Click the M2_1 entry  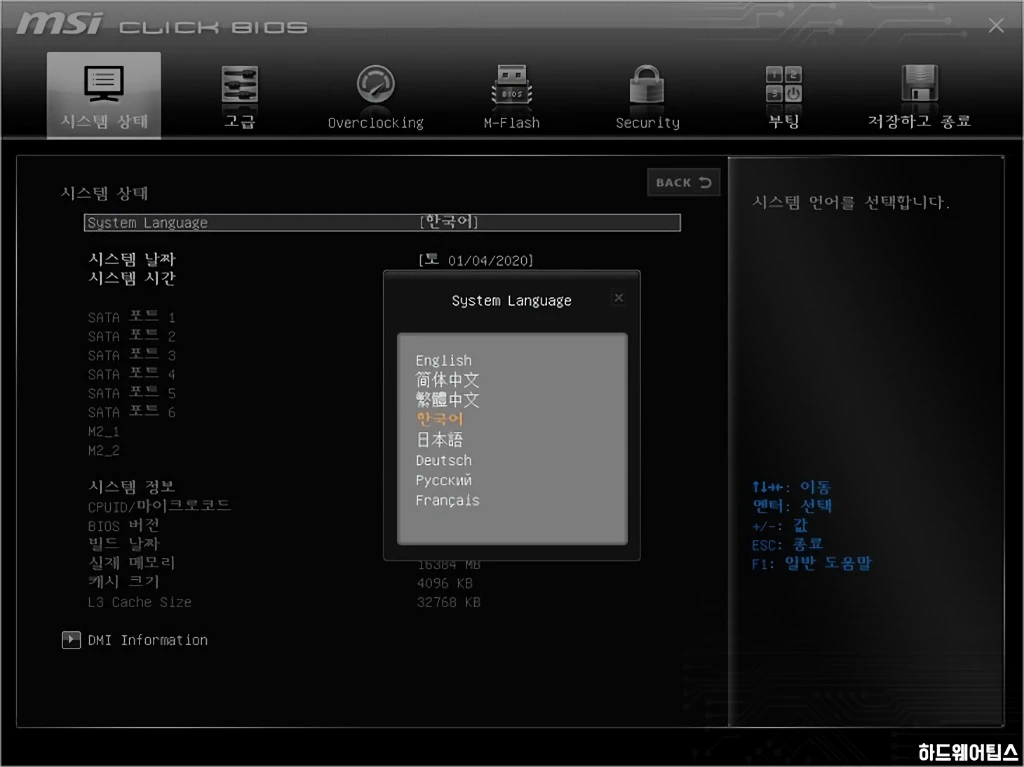104,431
